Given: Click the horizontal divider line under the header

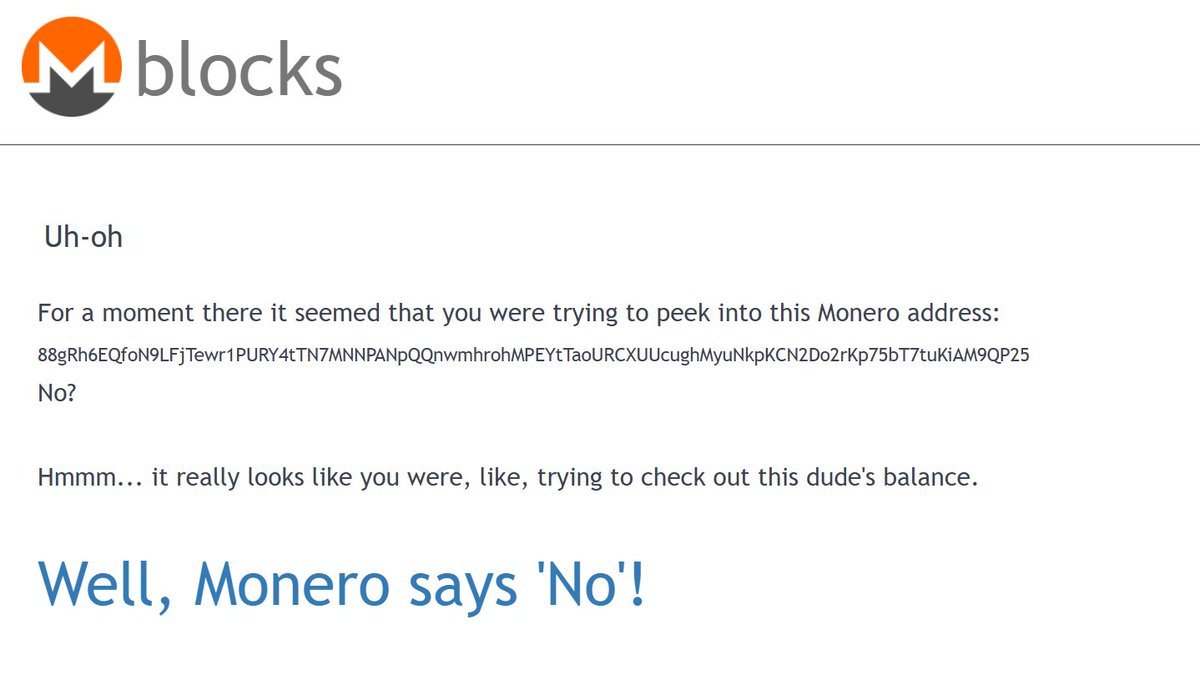Looking at the screenshot, I should pos(600,145).
